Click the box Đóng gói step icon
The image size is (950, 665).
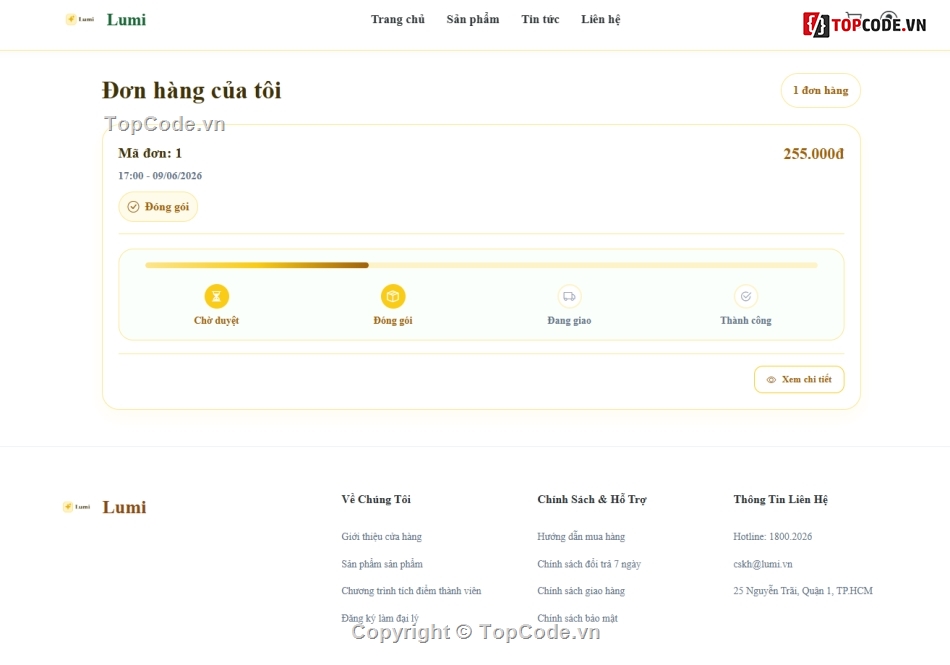(393, 296)
